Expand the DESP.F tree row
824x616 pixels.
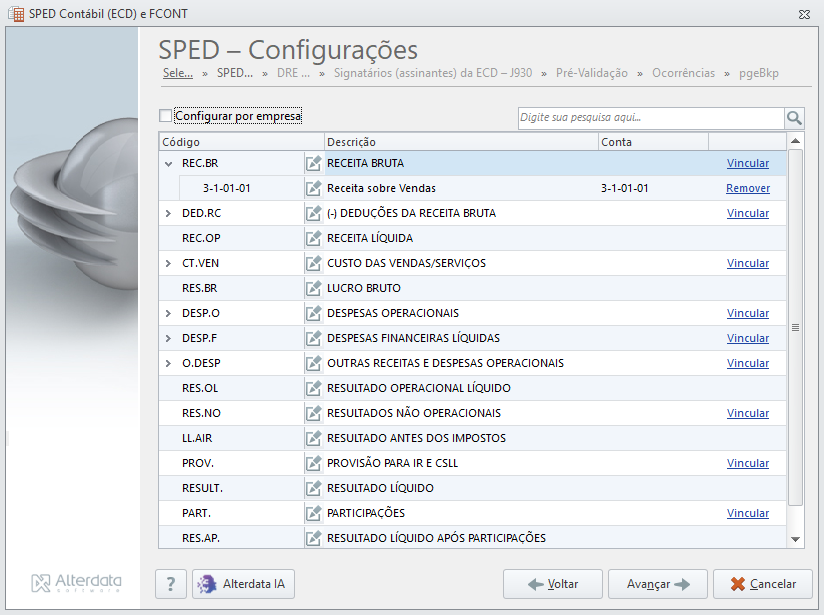168,338
